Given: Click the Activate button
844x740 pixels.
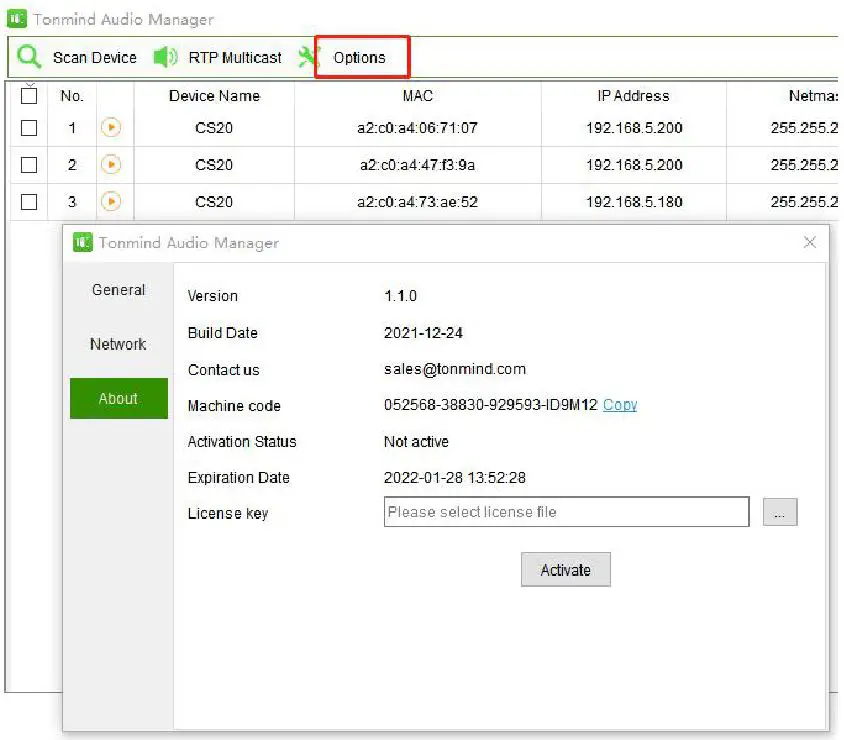Looking at the screenshot, I should click(566, 569).
